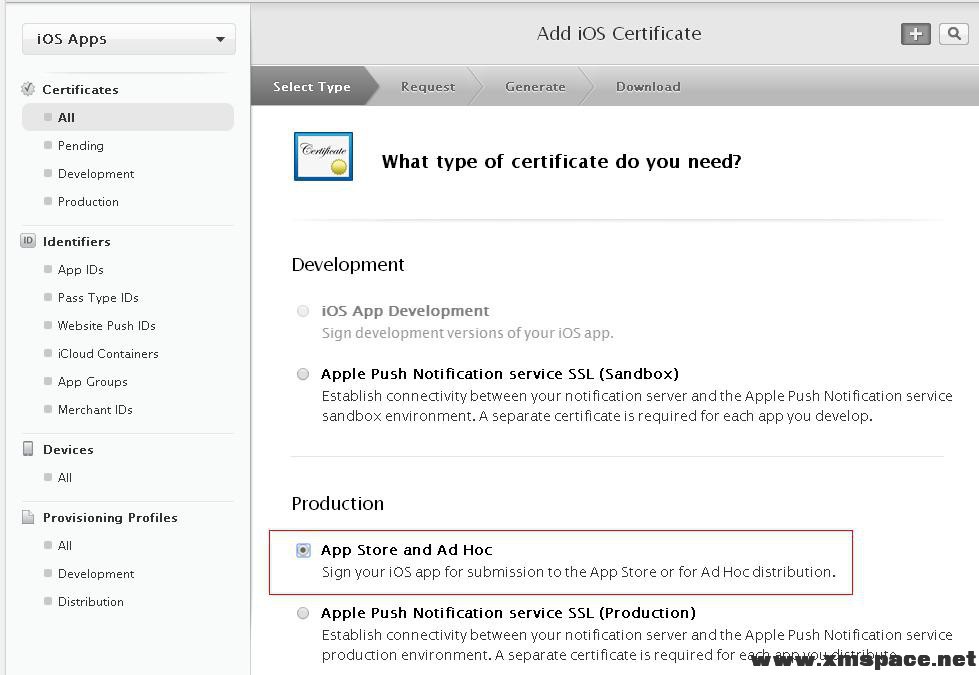Go to the Generate step
Viewport: 979px width, 675px height.
tap(536, 87)
